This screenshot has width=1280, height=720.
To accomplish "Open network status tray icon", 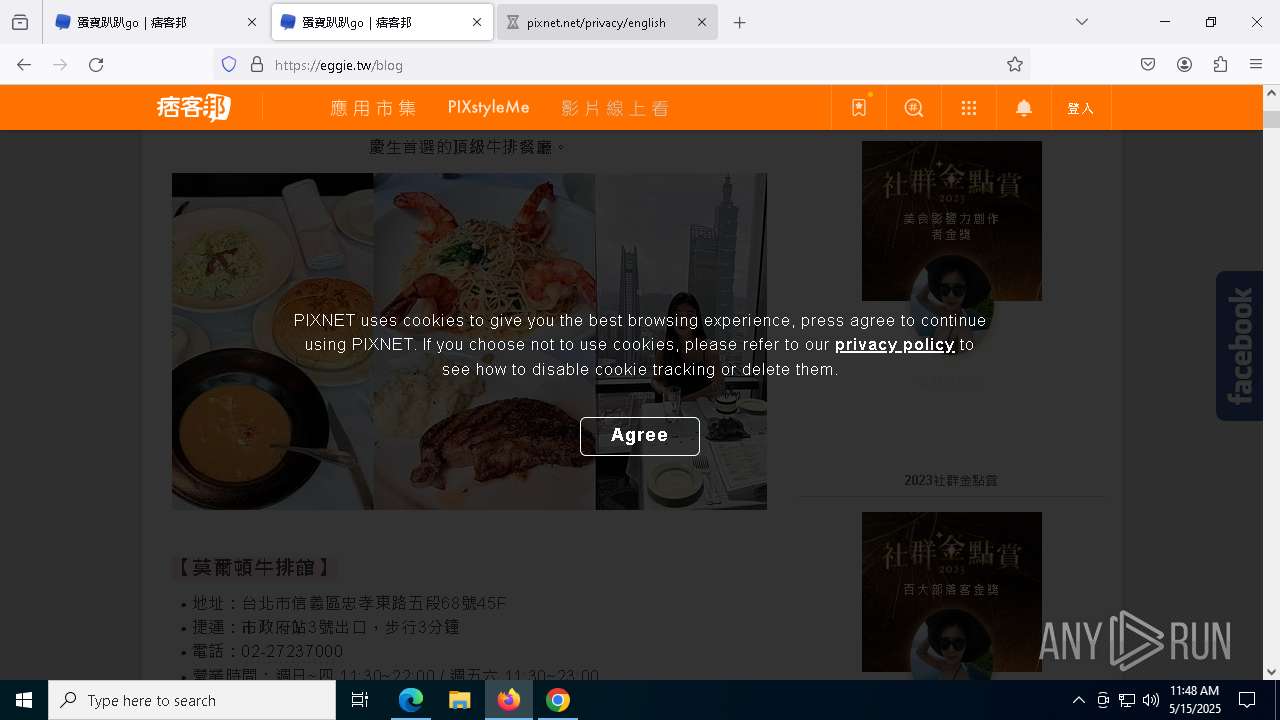I will (x=1127, y=700).
